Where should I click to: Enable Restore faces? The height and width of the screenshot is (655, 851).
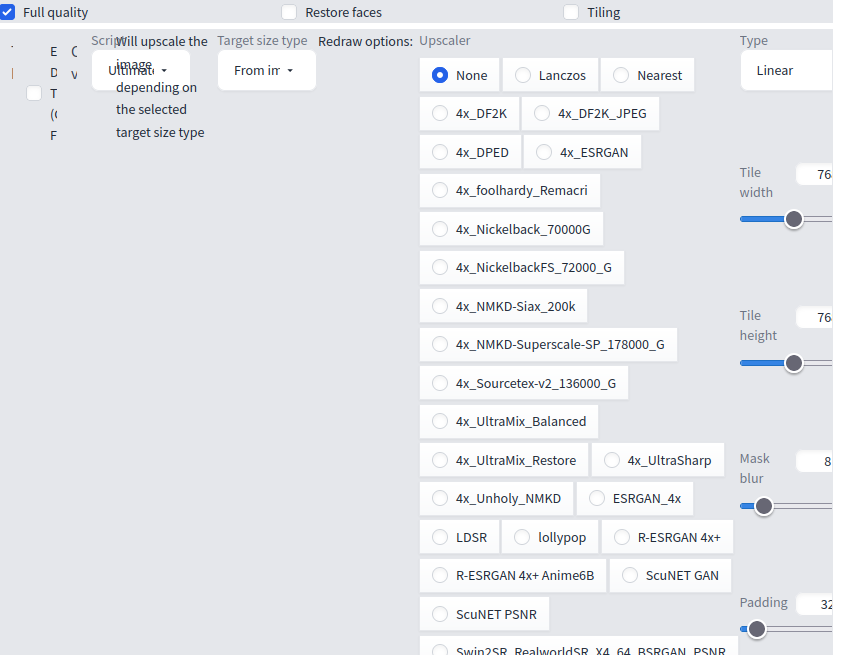(289, 12)
